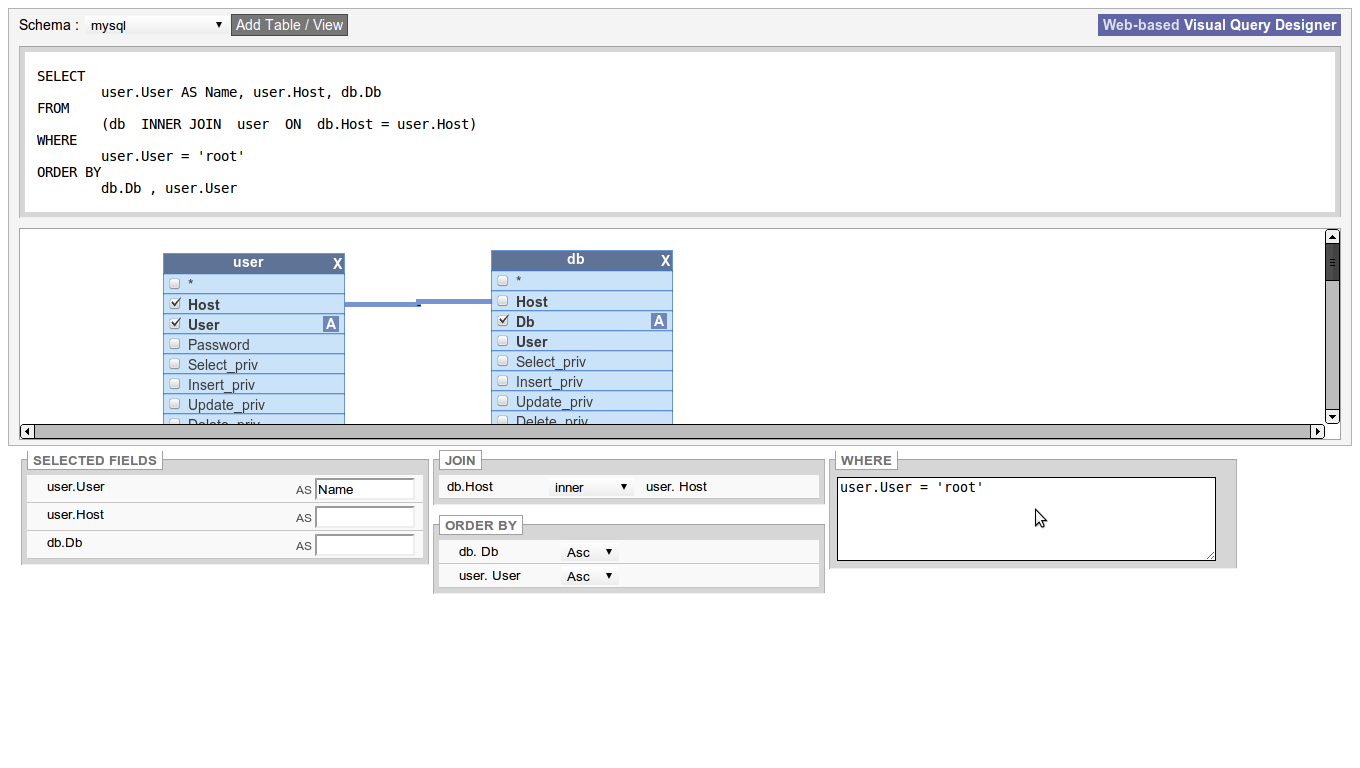The width and height of the screenshot is (1360, 768).
Task: Uncheck the Host field in the user table
Action: (175, 303)
